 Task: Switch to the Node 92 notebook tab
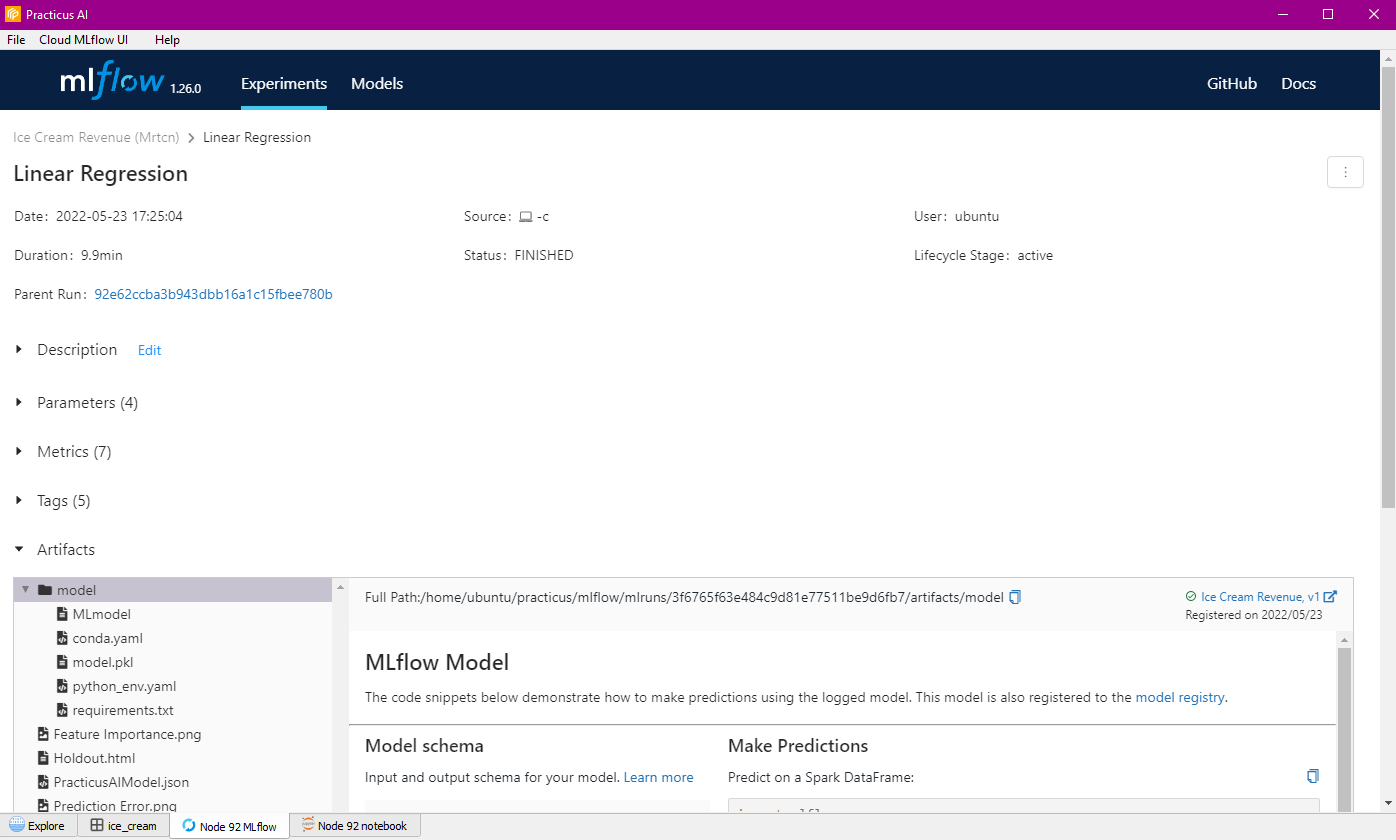point(355,825)
